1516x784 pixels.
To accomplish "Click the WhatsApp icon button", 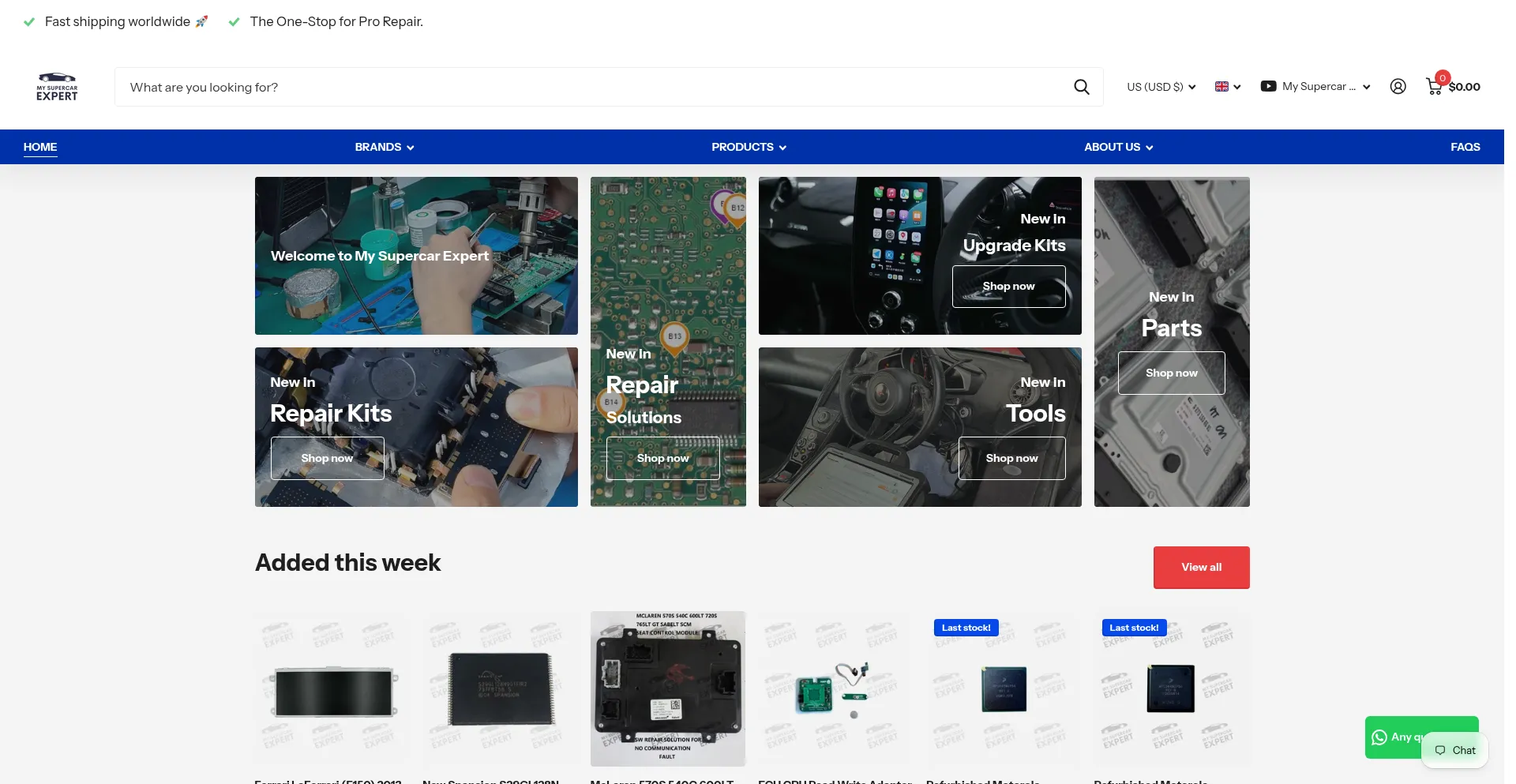I will [x=1379, y=737].
